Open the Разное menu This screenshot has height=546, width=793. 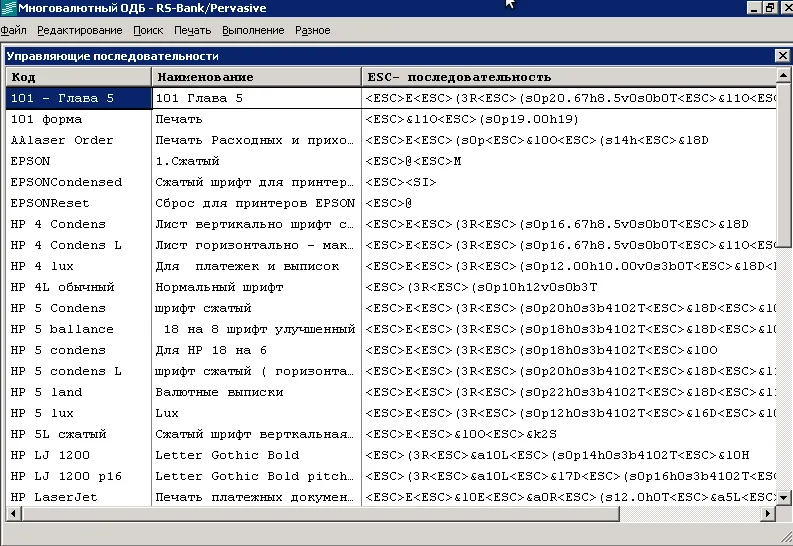tap(312, 31)
